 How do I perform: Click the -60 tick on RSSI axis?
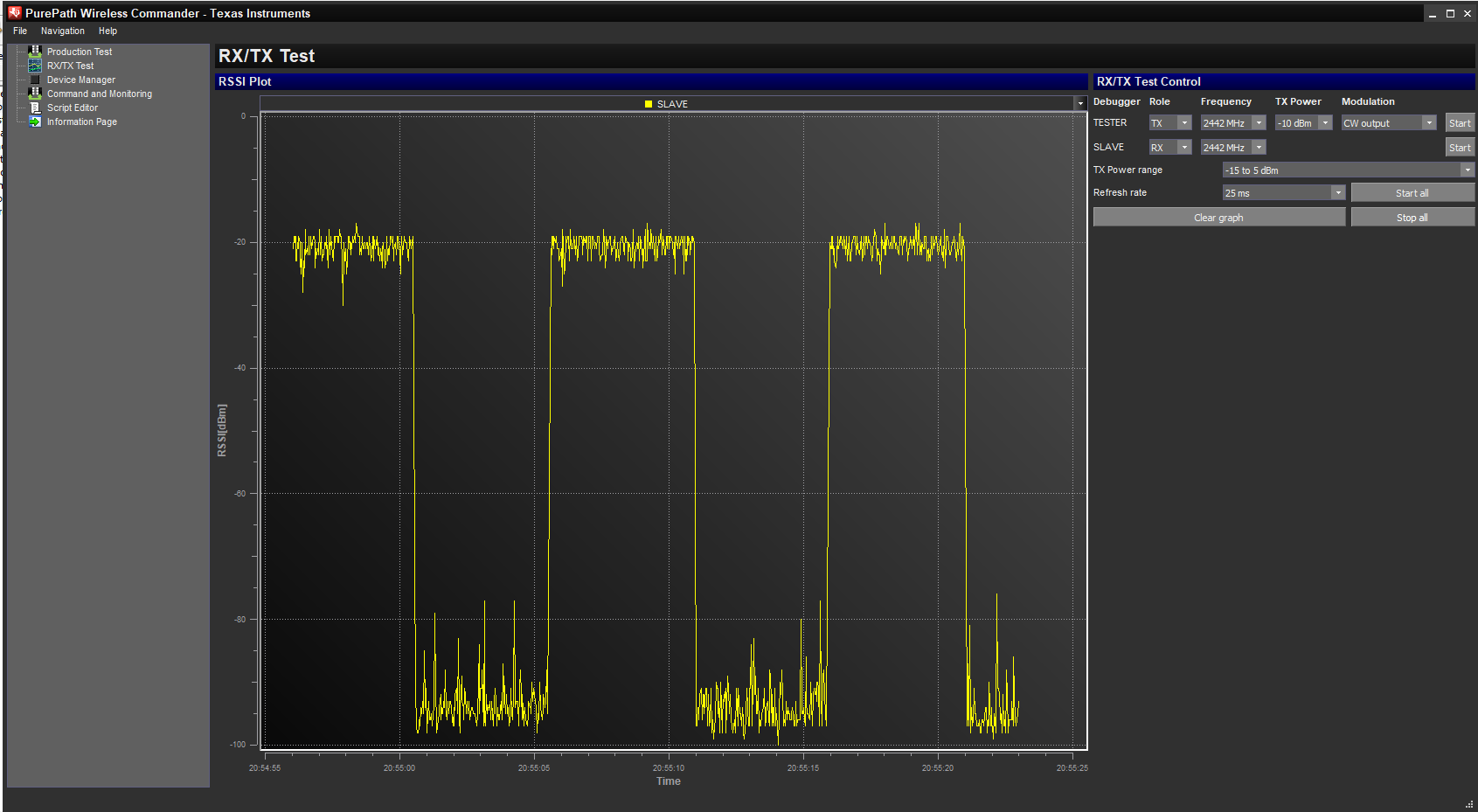pos(240,494)
